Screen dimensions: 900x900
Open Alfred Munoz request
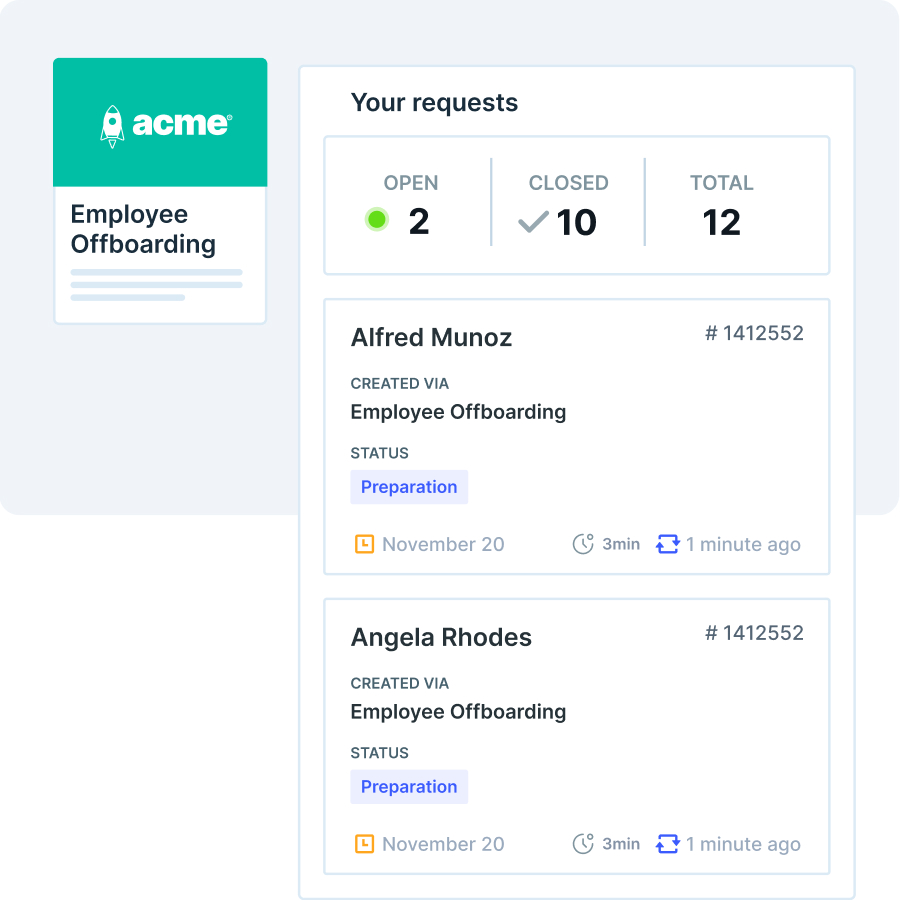[x=431, y=338]
